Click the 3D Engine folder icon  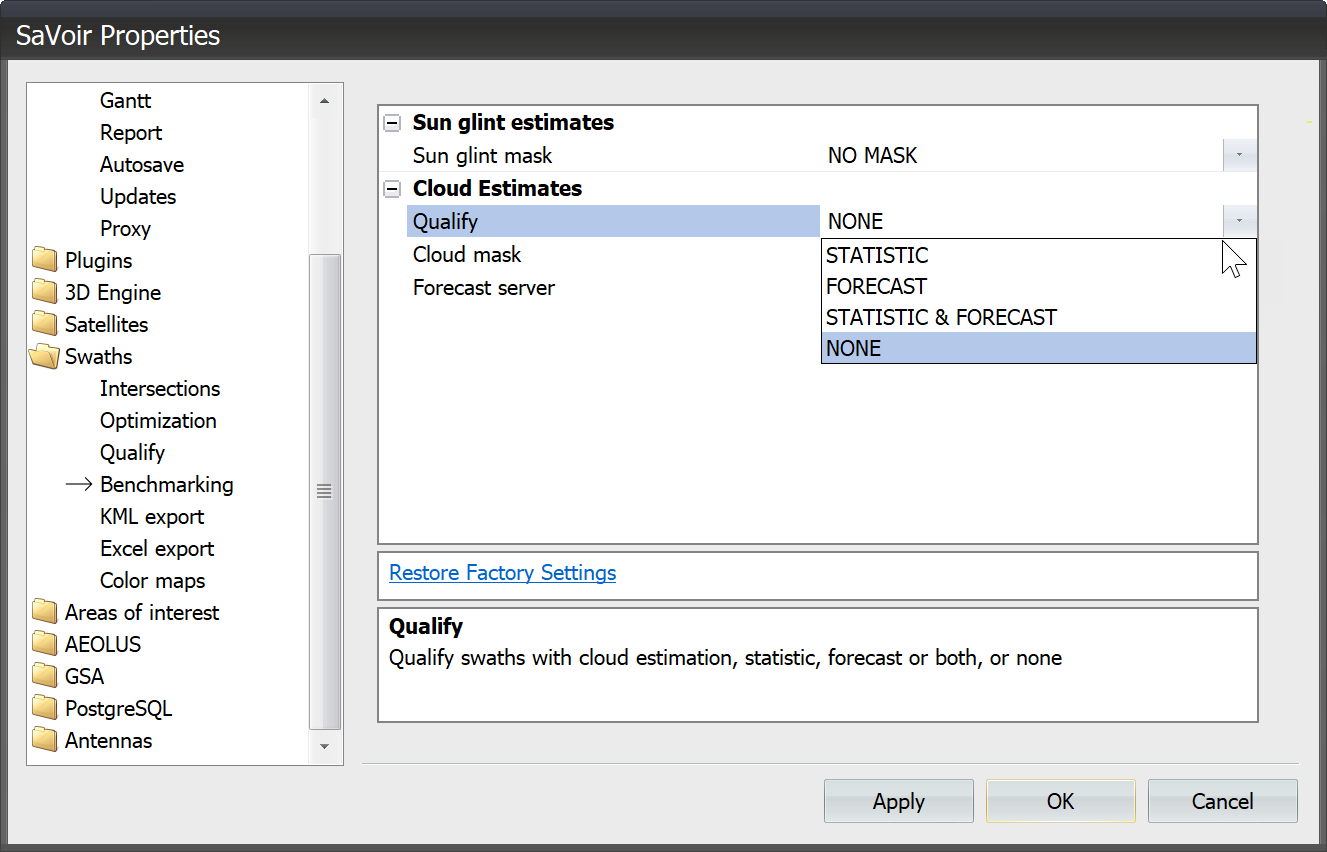(x=44, y=292)
